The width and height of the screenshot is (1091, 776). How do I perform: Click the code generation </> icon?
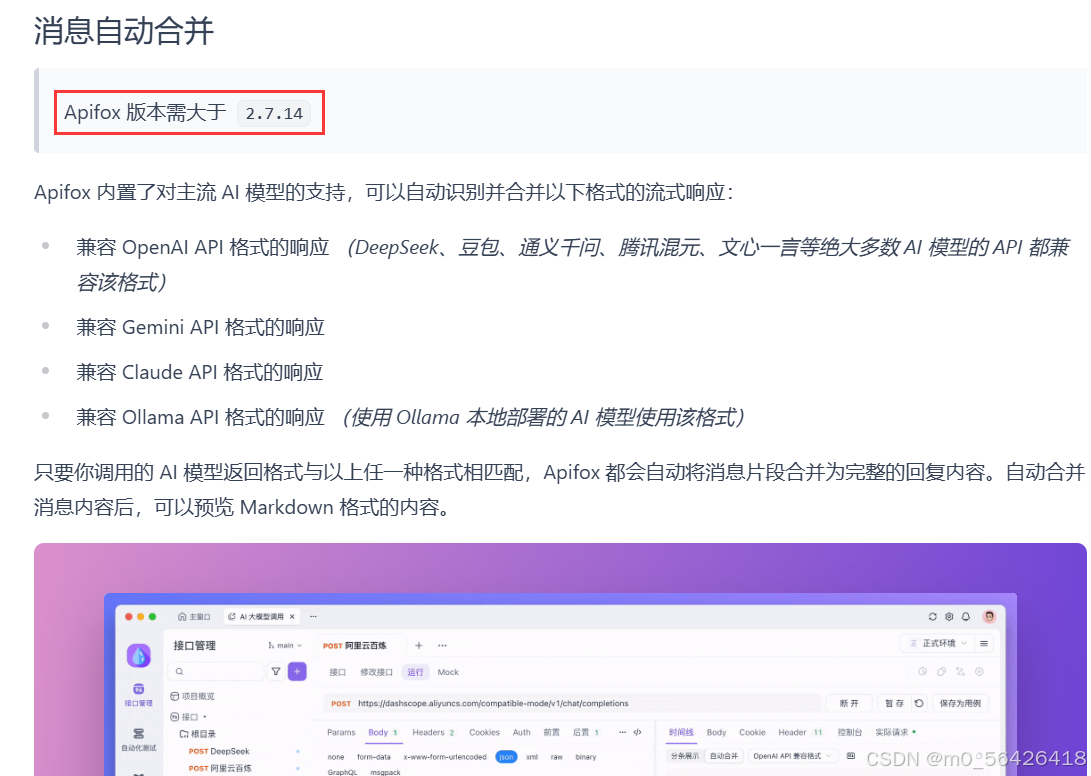pos(637,732)
